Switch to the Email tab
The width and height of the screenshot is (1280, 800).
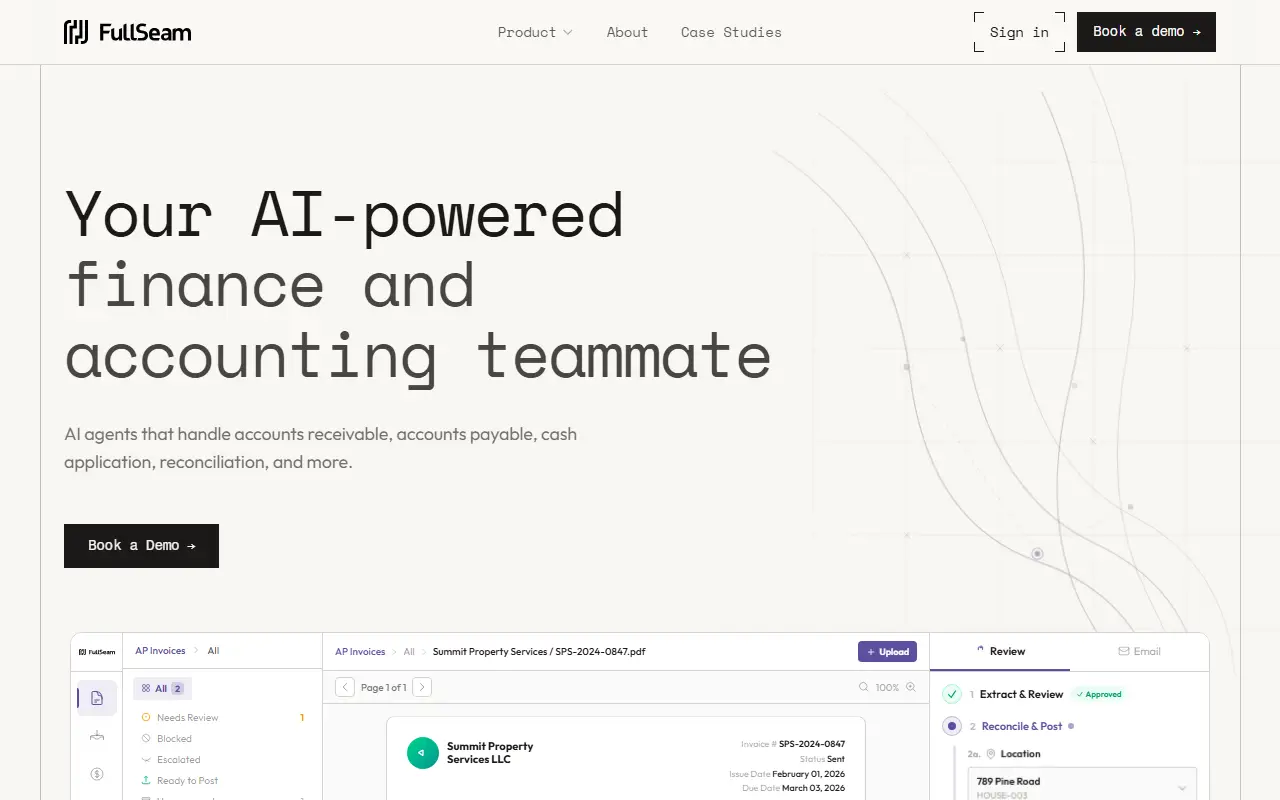[x=1139, y=651]
